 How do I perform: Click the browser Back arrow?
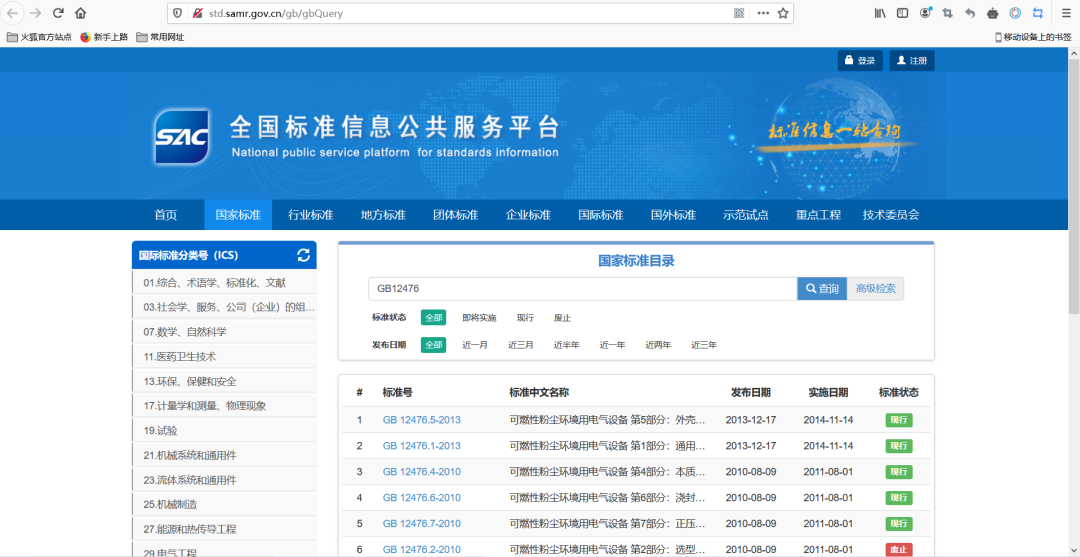pyautogui.click(x=12, y=13)
